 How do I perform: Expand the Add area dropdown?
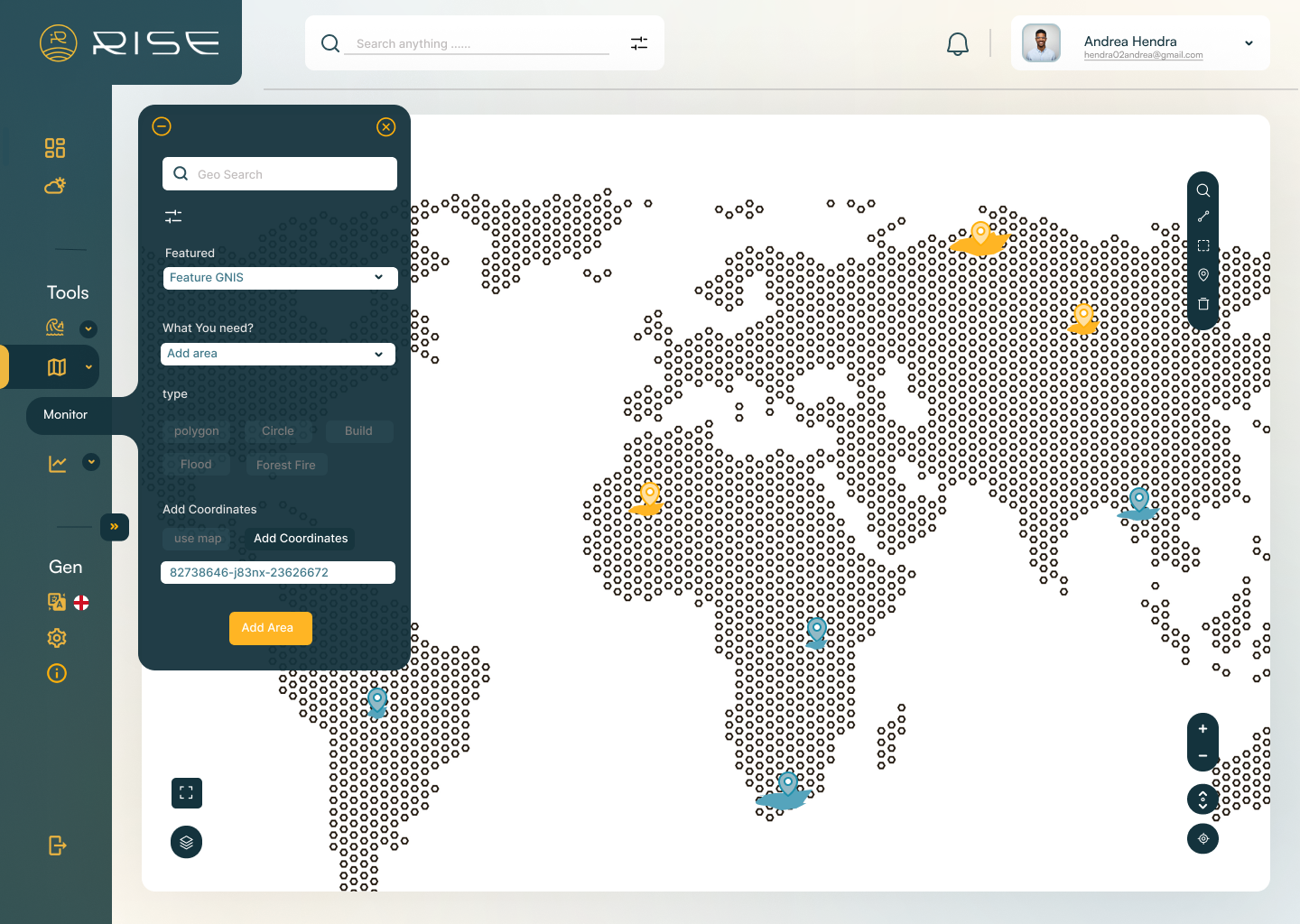pos(278,354)
